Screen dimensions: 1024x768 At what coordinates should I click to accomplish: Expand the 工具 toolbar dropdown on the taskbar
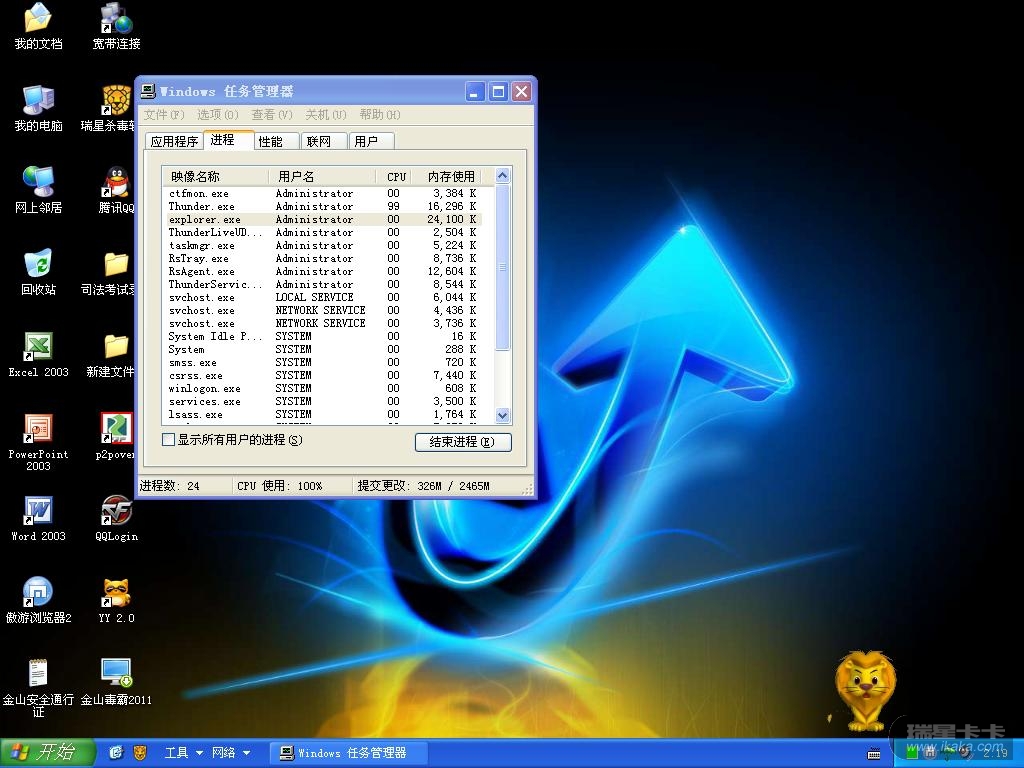coord(199,752)
